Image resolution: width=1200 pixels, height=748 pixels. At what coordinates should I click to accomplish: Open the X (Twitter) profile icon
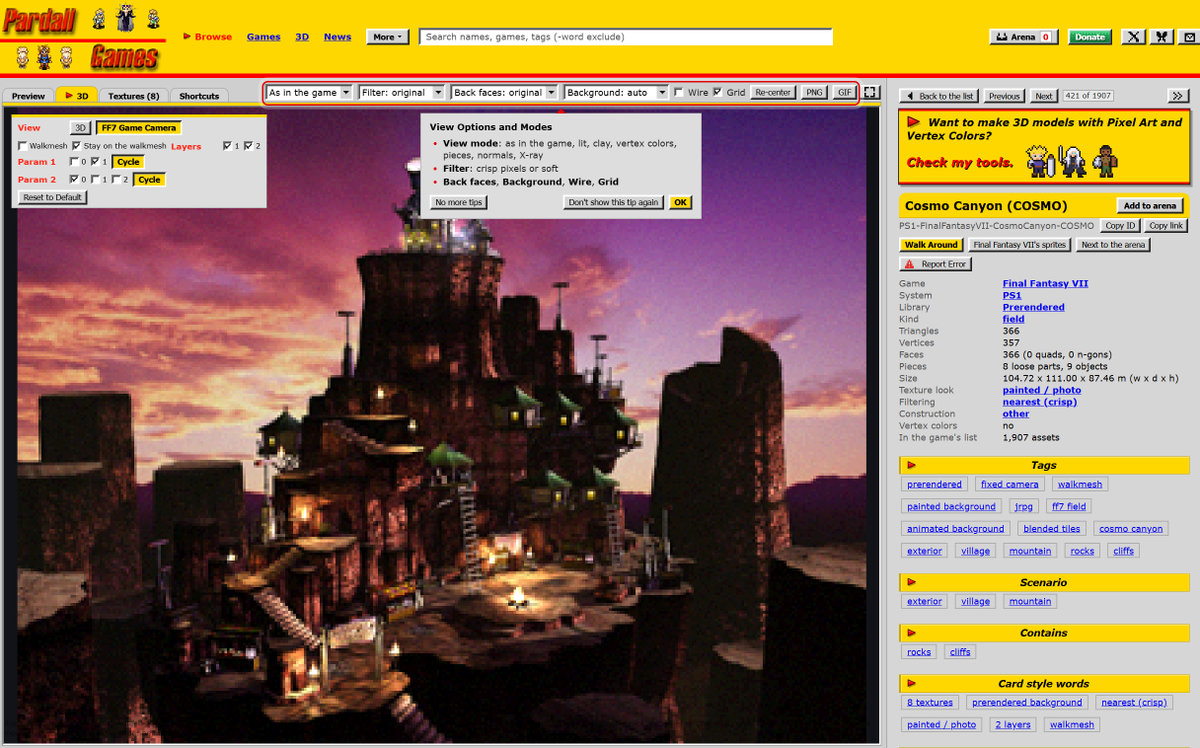tap(1133, 37)
